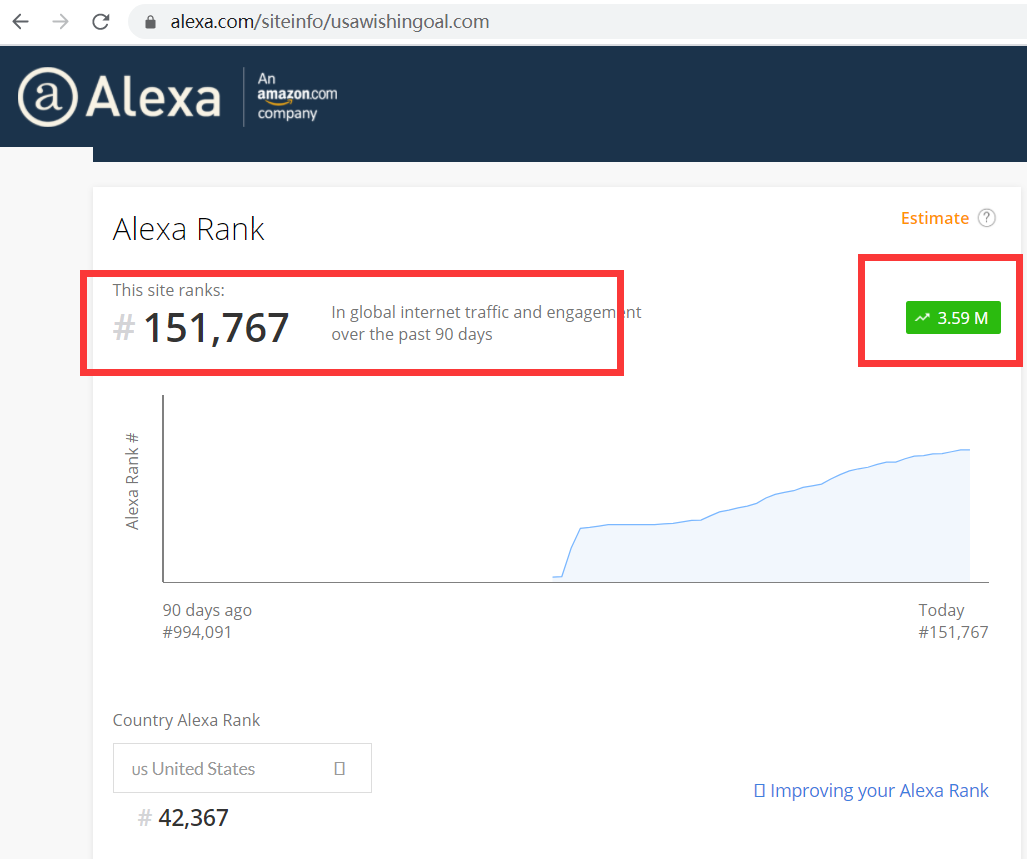Click the green 3.59 M rank change badge
This screenshot has height=859, width=1027.
point(953,318)
